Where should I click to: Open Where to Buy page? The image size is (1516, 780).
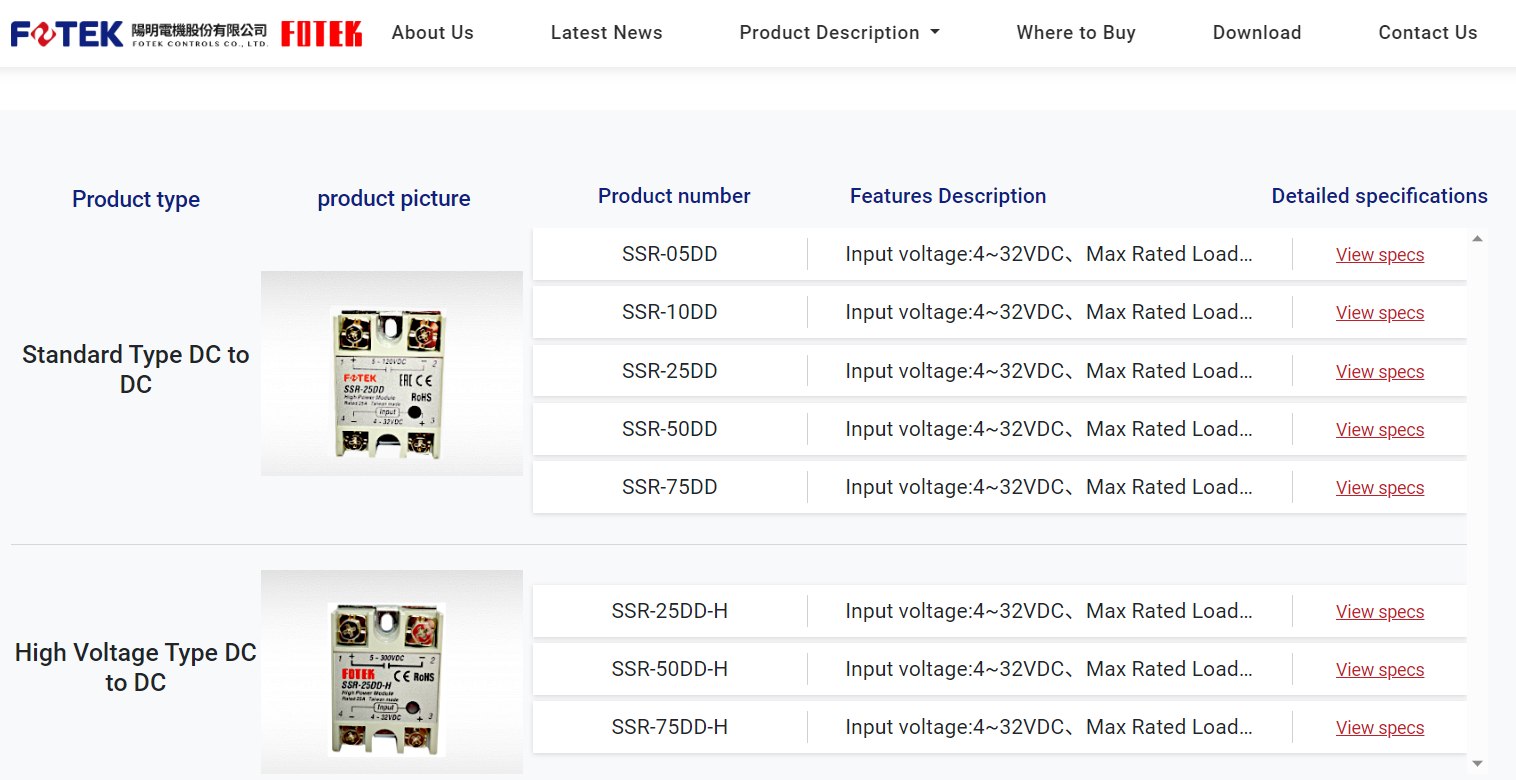pyautogui.click(x=1076, y=33)
